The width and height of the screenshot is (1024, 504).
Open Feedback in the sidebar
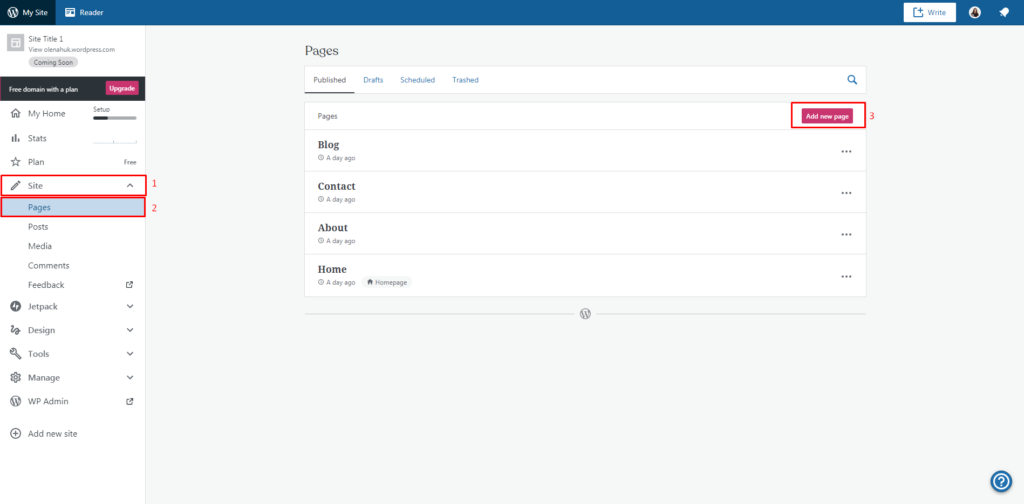click(x=46, y=285)
